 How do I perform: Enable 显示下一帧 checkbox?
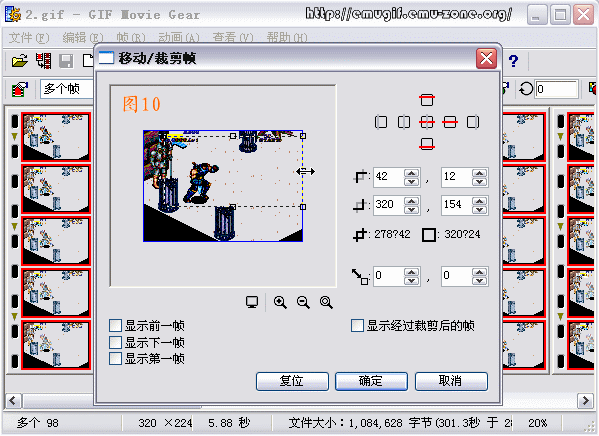(115, 342)
